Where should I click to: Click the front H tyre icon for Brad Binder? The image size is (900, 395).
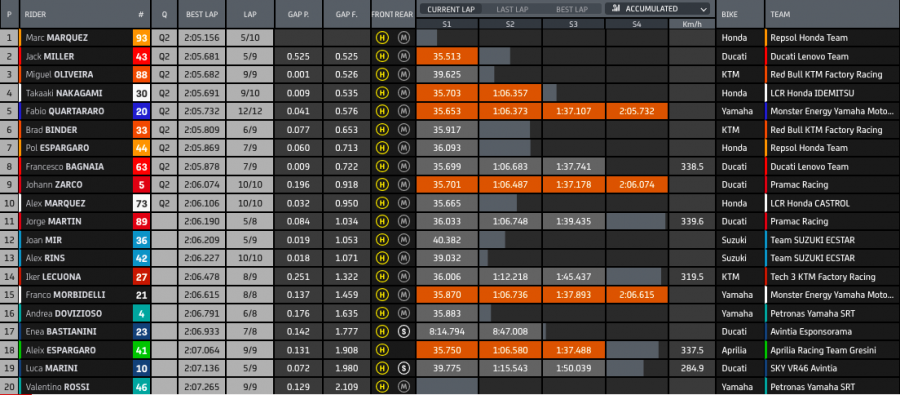(x=381, y=130)
